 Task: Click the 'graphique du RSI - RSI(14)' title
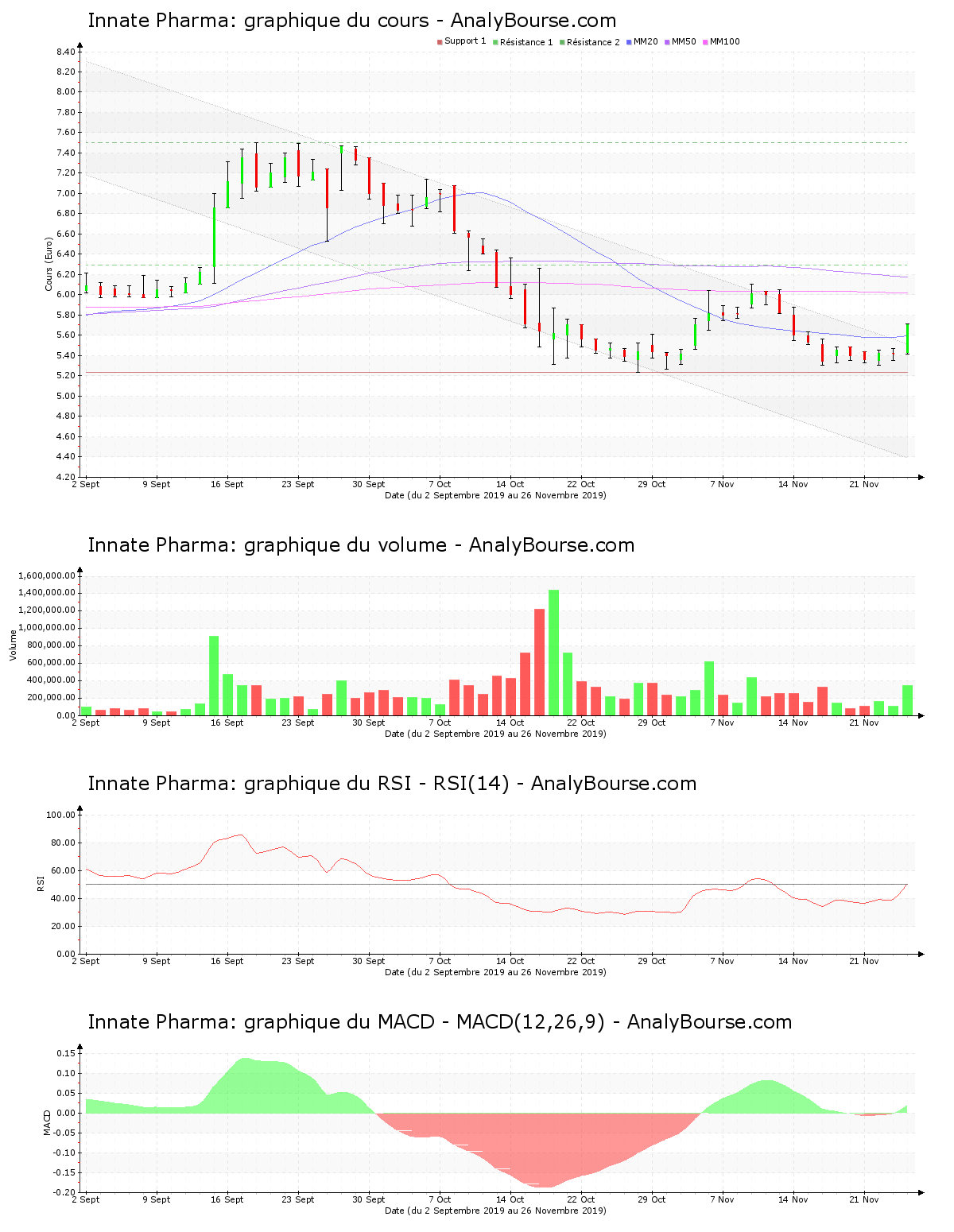392,784
